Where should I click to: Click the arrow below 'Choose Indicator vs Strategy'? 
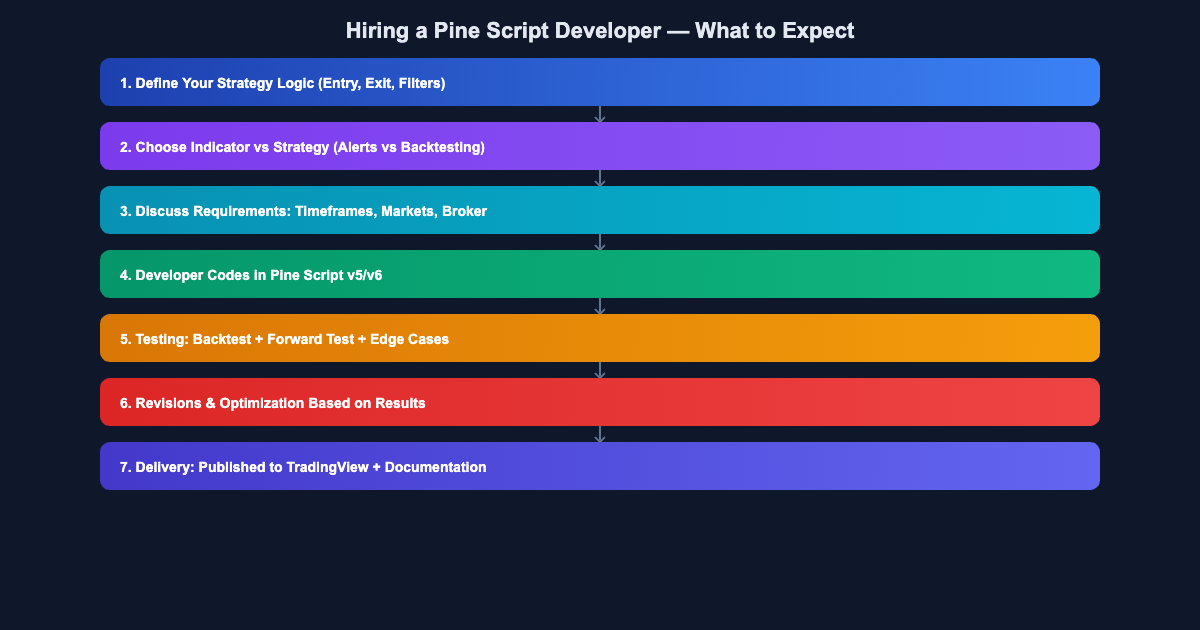600,178
